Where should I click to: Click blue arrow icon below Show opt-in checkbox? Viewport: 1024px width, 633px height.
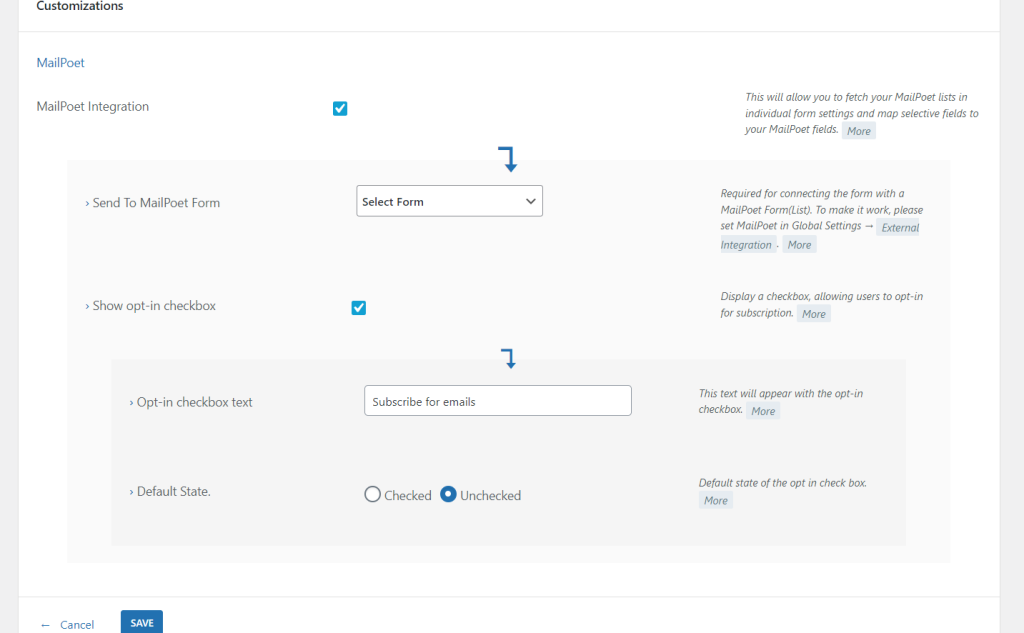click(x=508, y=358)
